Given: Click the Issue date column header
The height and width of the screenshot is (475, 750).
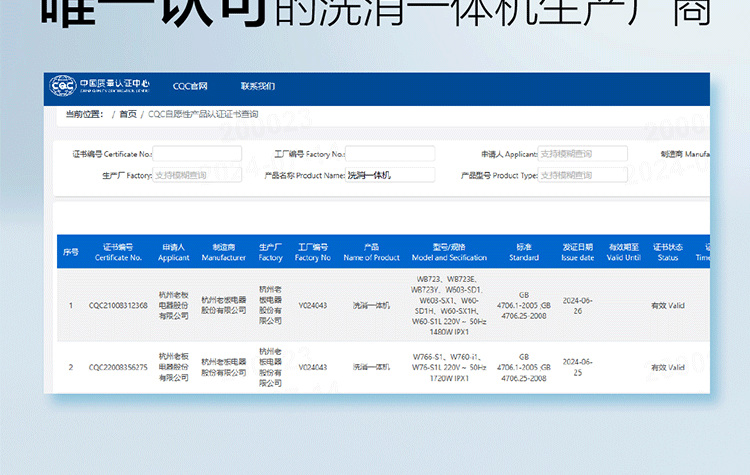Looking at the screenshot, I should click(x=577, y=252).
